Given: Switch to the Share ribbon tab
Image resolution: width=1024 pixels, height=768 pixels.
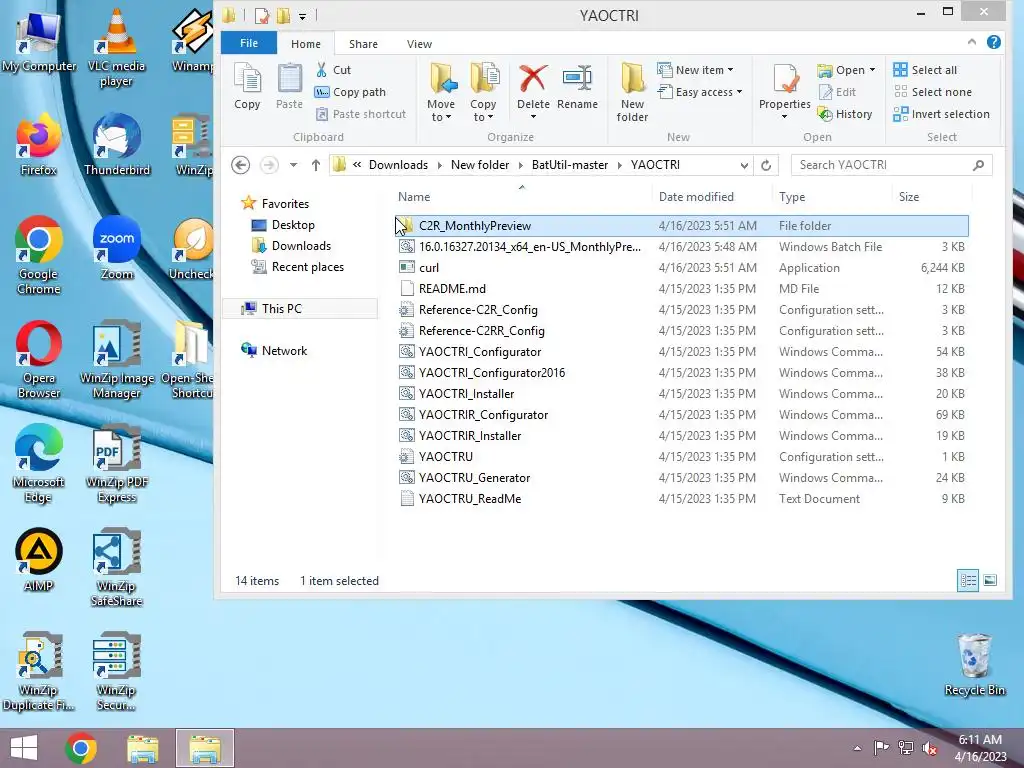Looking at the screenshot, I should (x=363, y=44).
